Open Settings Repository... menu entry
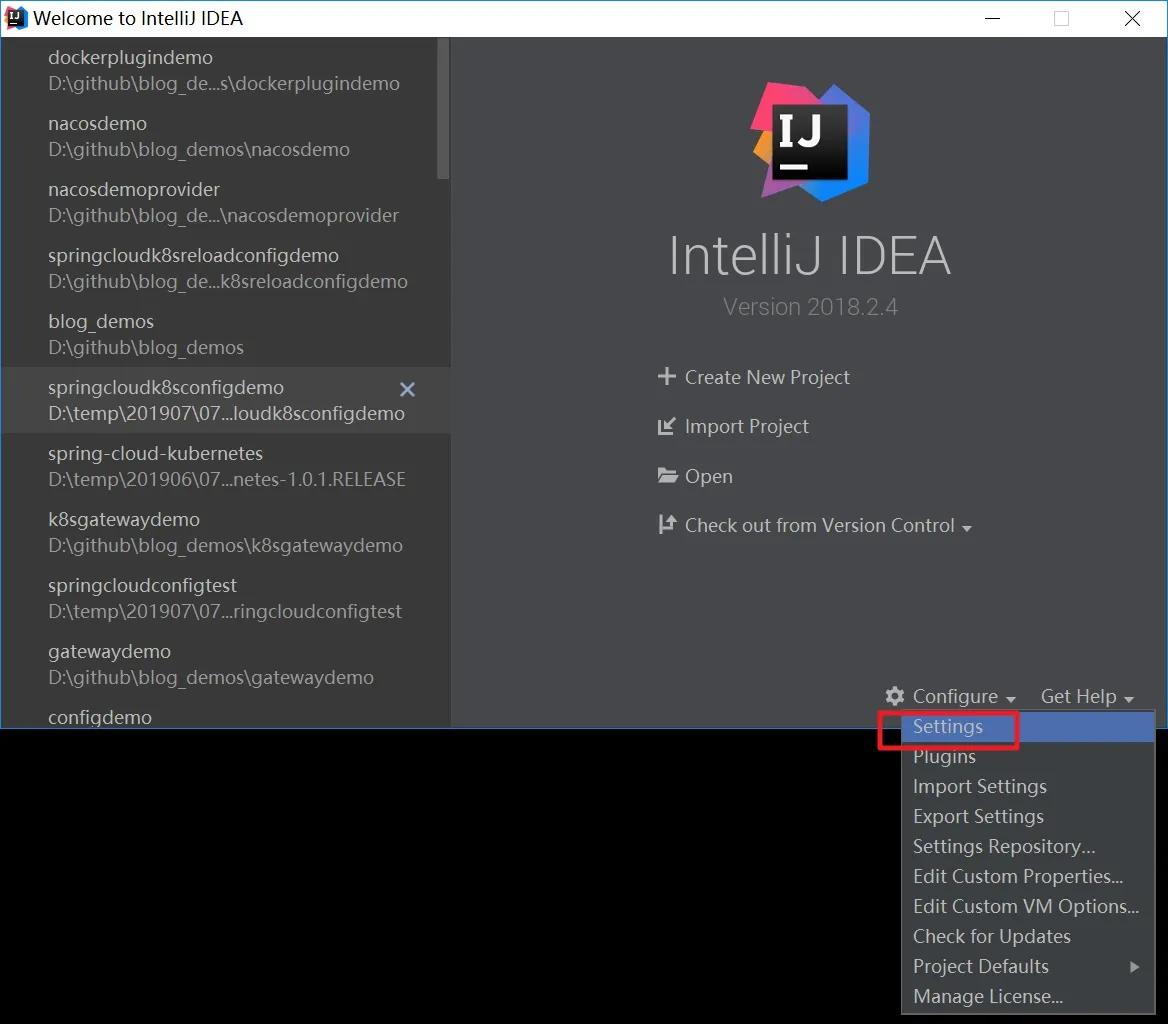 coord(1028,847)
